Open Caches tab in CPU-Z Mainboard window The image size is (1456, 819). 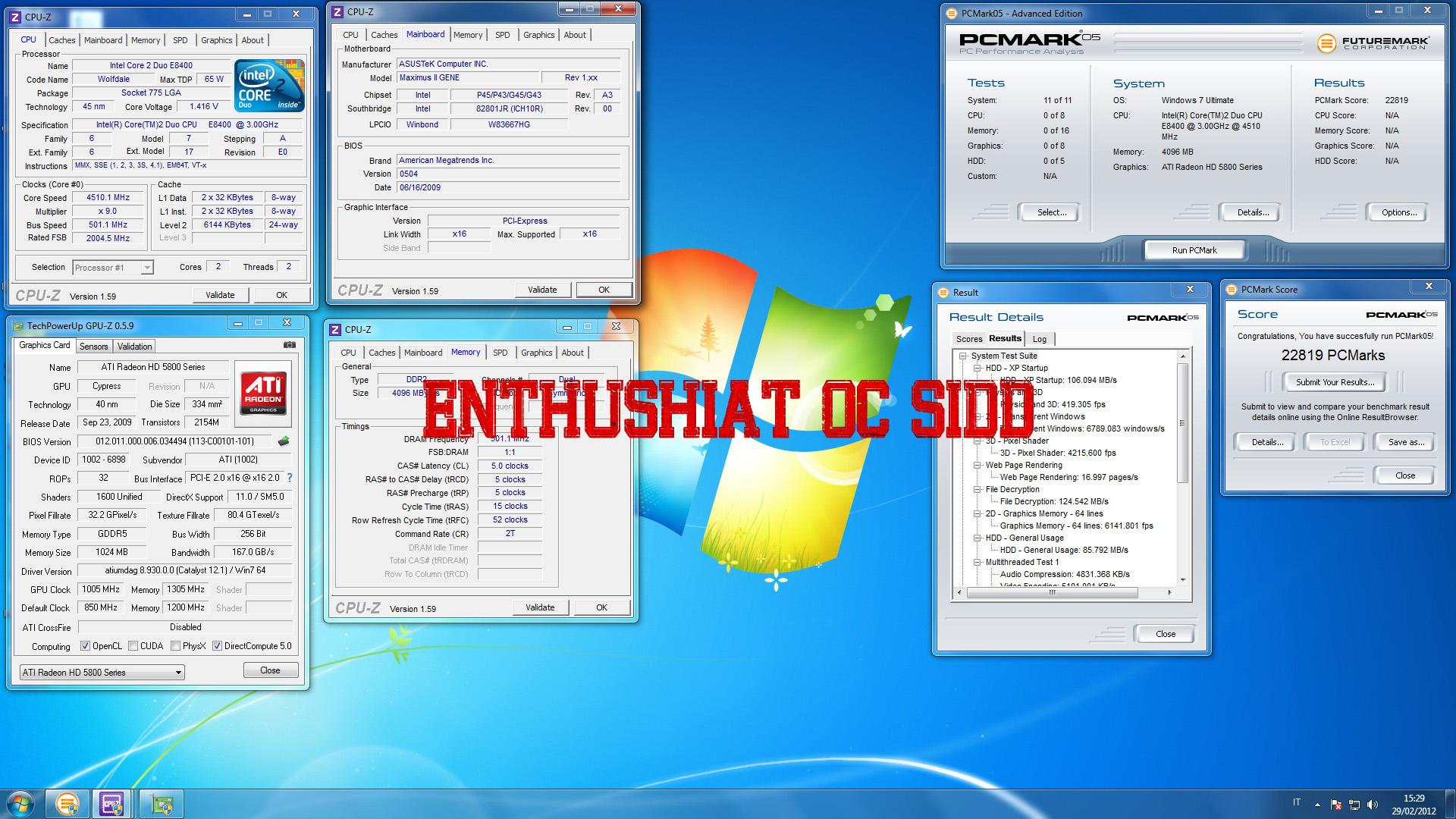point(384,35)
